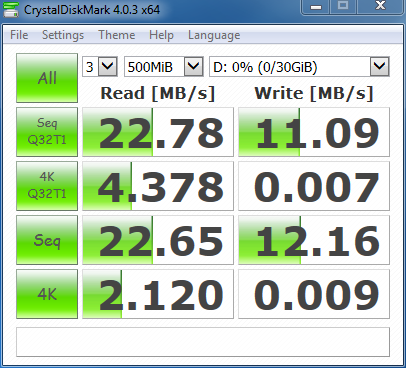Image resolution: width=406 pixels, height=368 pixels.
Task: Run all benchmarks with All button
Action: click(x=47, y=78)
